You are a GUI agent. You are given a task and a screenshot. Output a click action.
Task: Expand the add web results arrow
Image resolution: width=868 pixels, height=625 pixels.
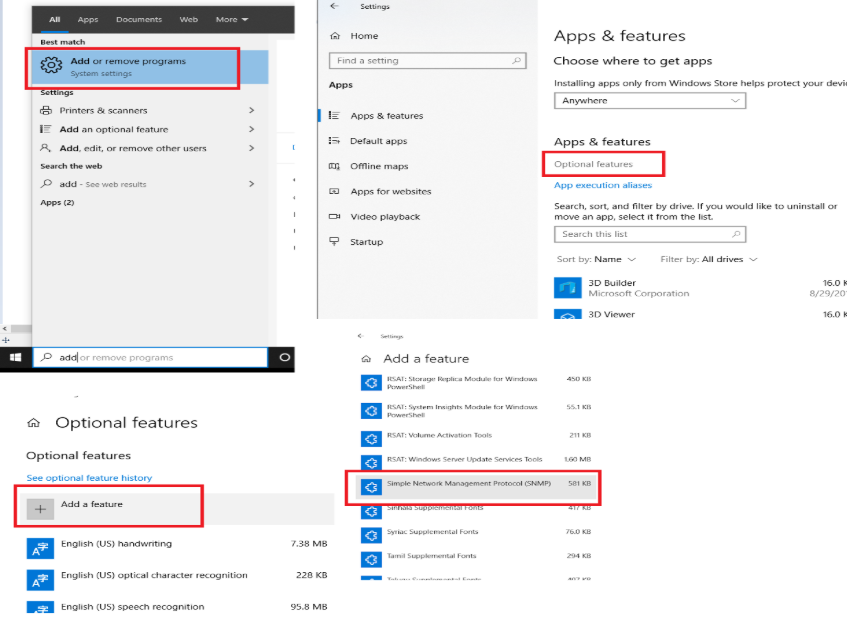252,183
